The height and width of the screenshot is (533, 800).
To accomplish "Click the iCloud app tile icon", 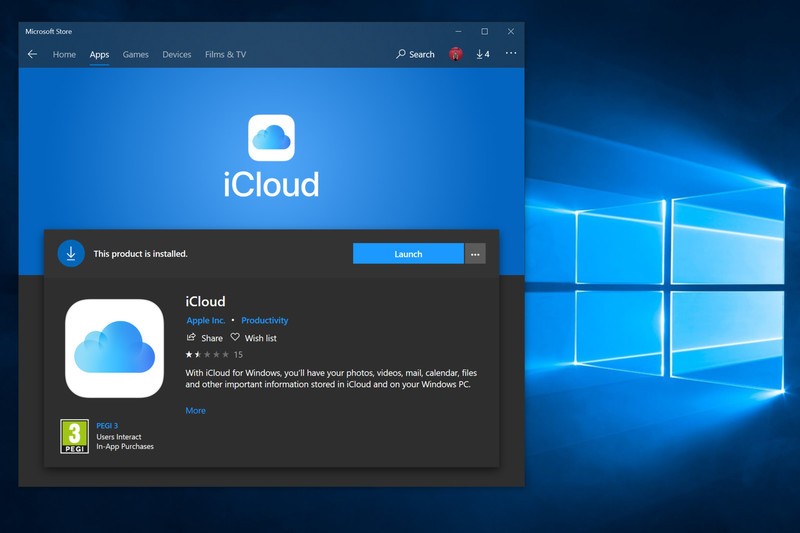I will point(114,348).
